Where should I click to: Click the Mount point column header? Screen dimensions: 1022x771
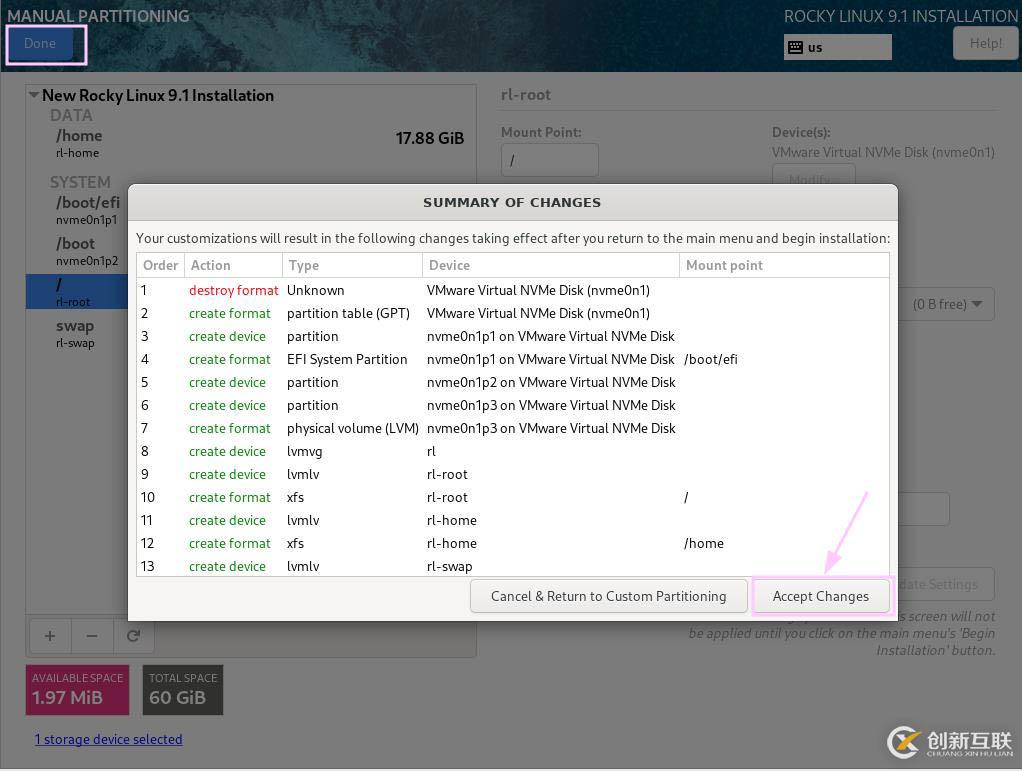point(784,265)
